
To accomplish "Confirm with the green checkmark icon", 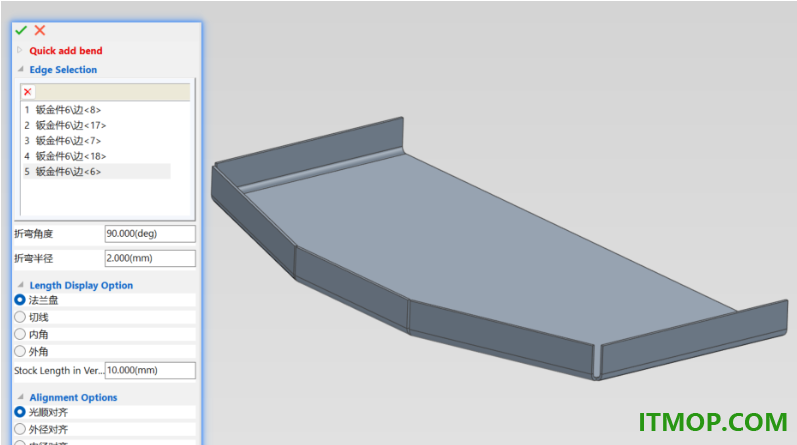I will 21,31.
